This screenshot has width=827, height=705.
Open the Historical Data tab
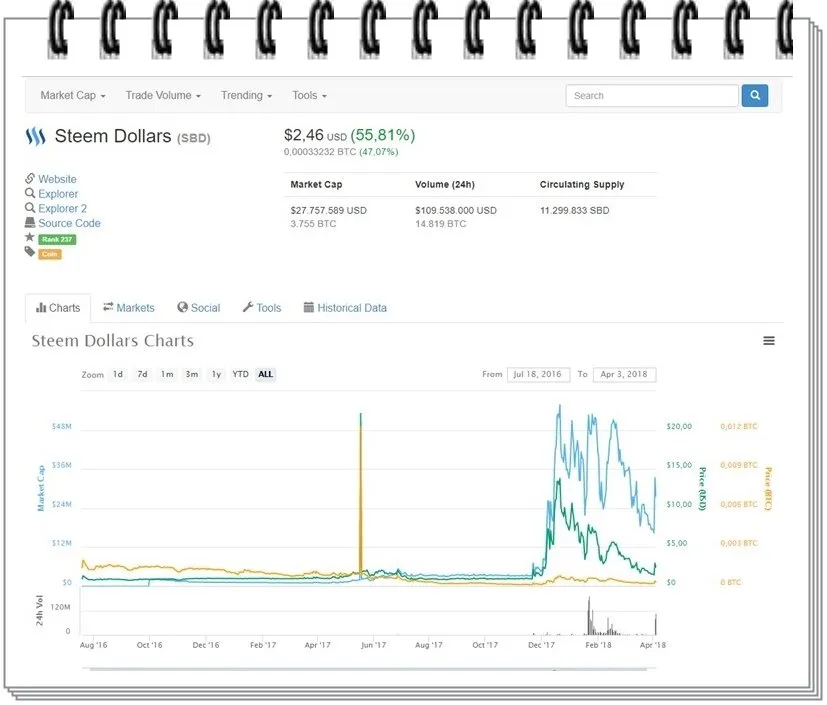point(345,308)
